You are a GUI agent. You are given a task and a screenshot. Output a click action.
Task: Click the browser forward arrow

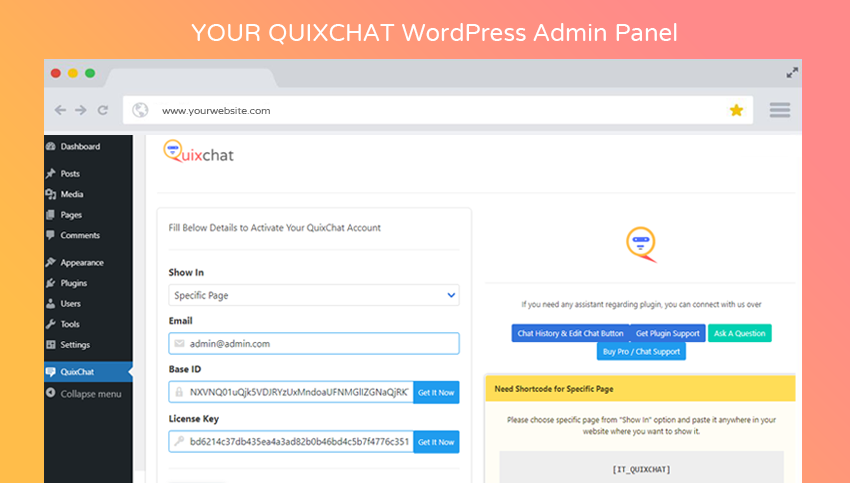point(81,110)
